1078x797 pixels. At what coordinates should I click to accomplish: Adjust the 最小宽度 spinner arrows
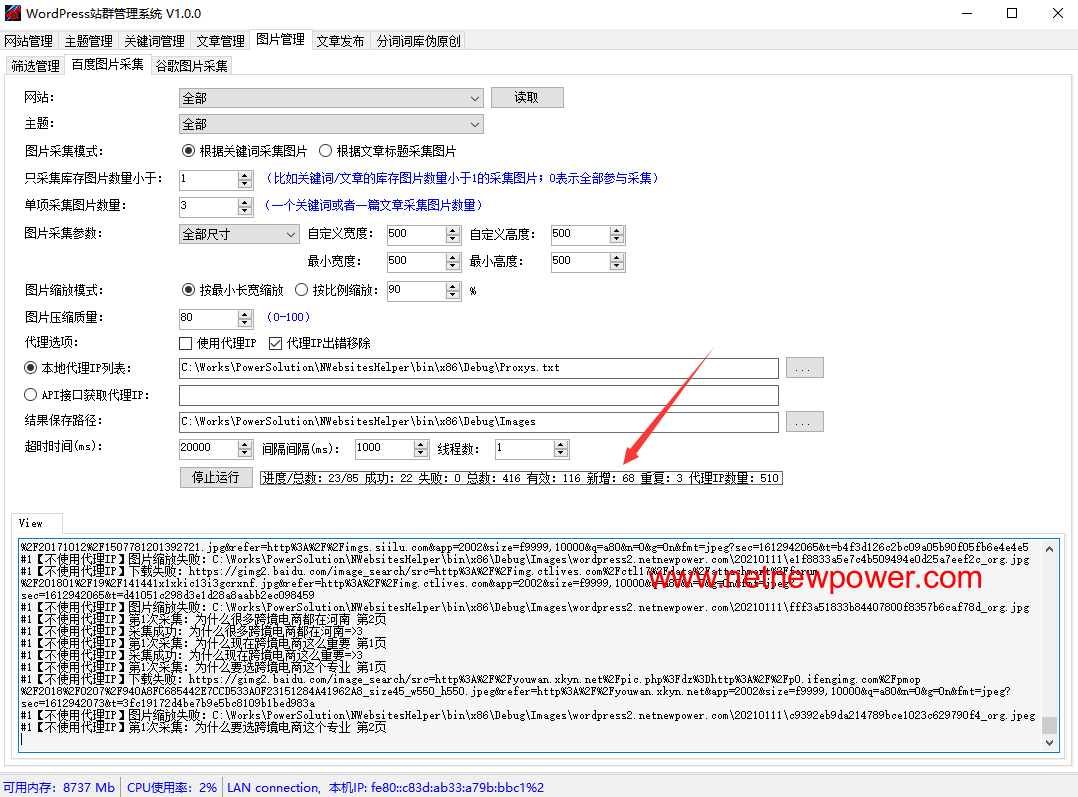click(x=452, y=261)
